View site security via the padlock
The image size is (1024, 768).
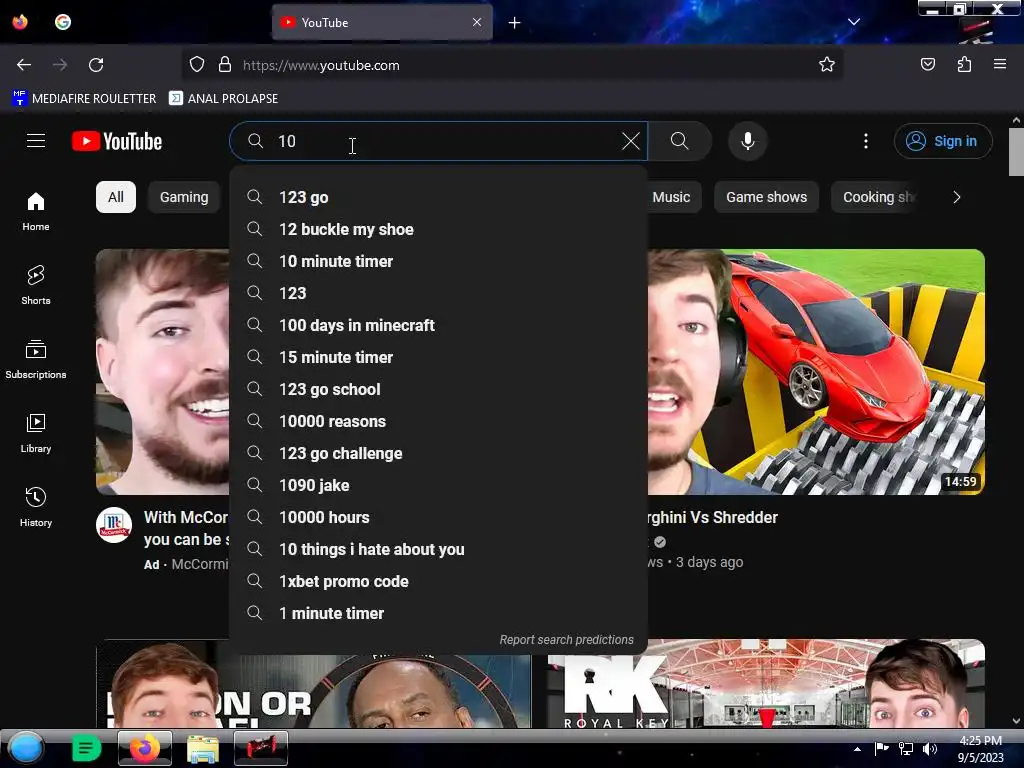point(225,65)
